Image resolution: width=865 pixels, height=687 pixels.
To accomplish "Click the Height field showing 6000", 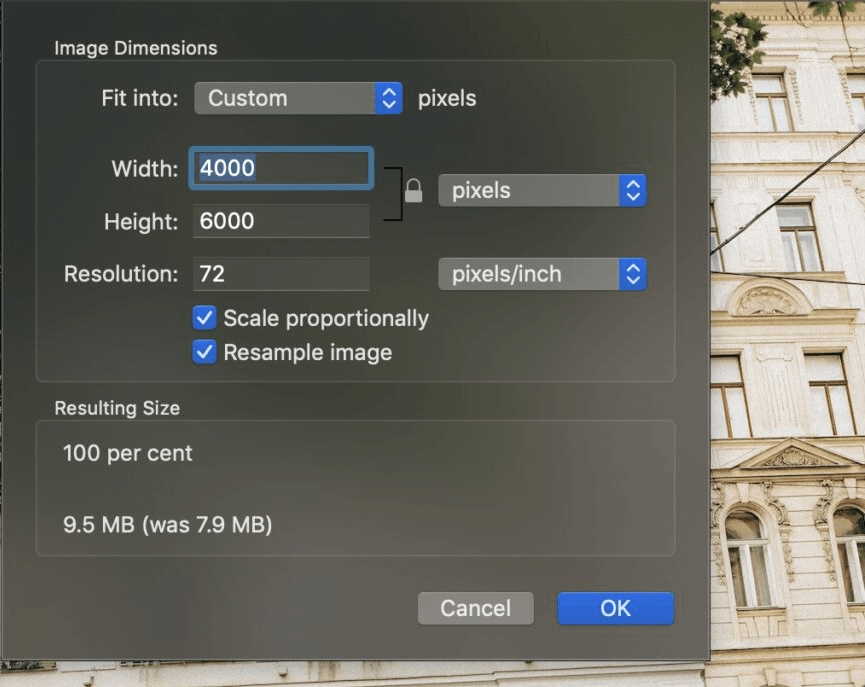I will click(281, 221).
